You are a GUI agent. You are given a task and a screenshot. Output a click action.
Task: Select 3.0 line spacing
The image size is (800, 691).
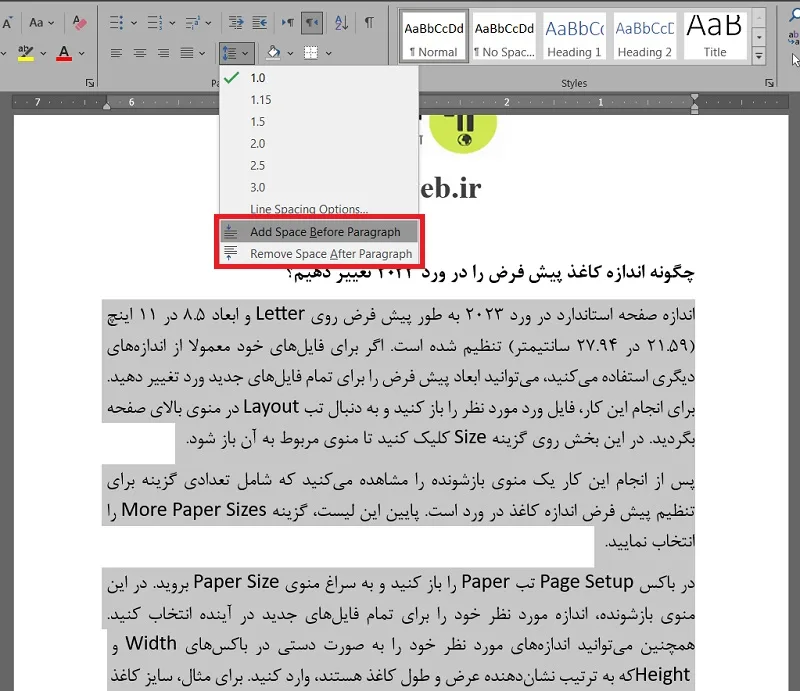click(319, 187)
